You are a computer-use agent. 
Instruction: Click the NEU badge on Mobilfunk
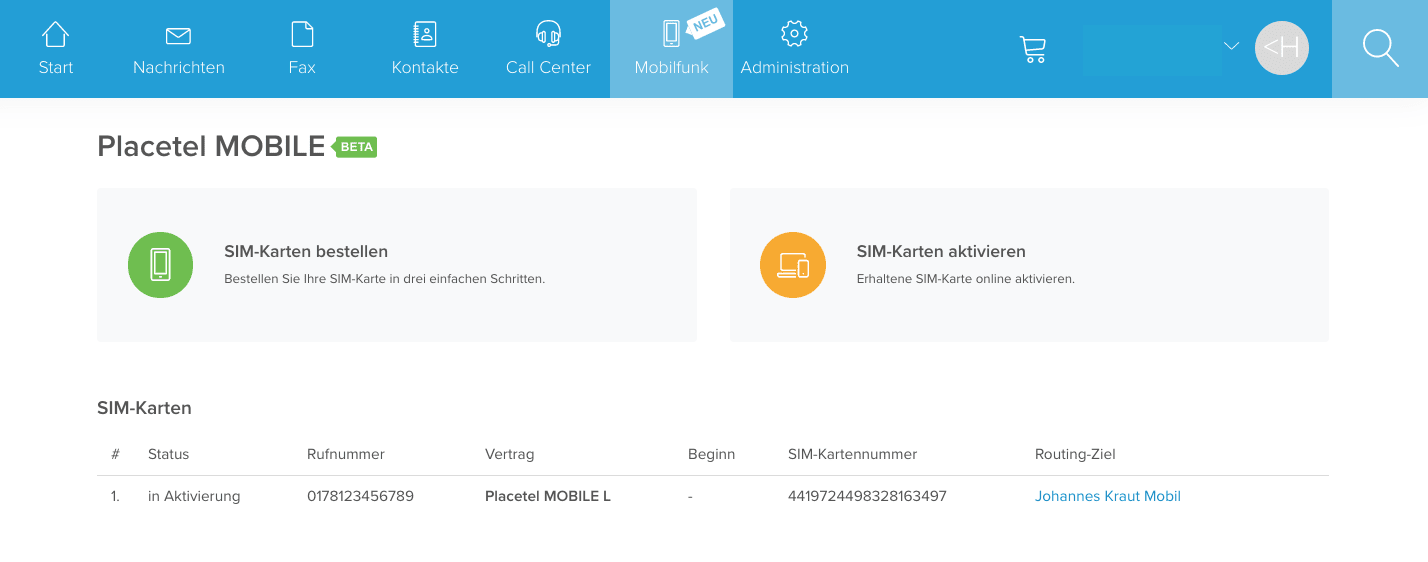[706, 24]
